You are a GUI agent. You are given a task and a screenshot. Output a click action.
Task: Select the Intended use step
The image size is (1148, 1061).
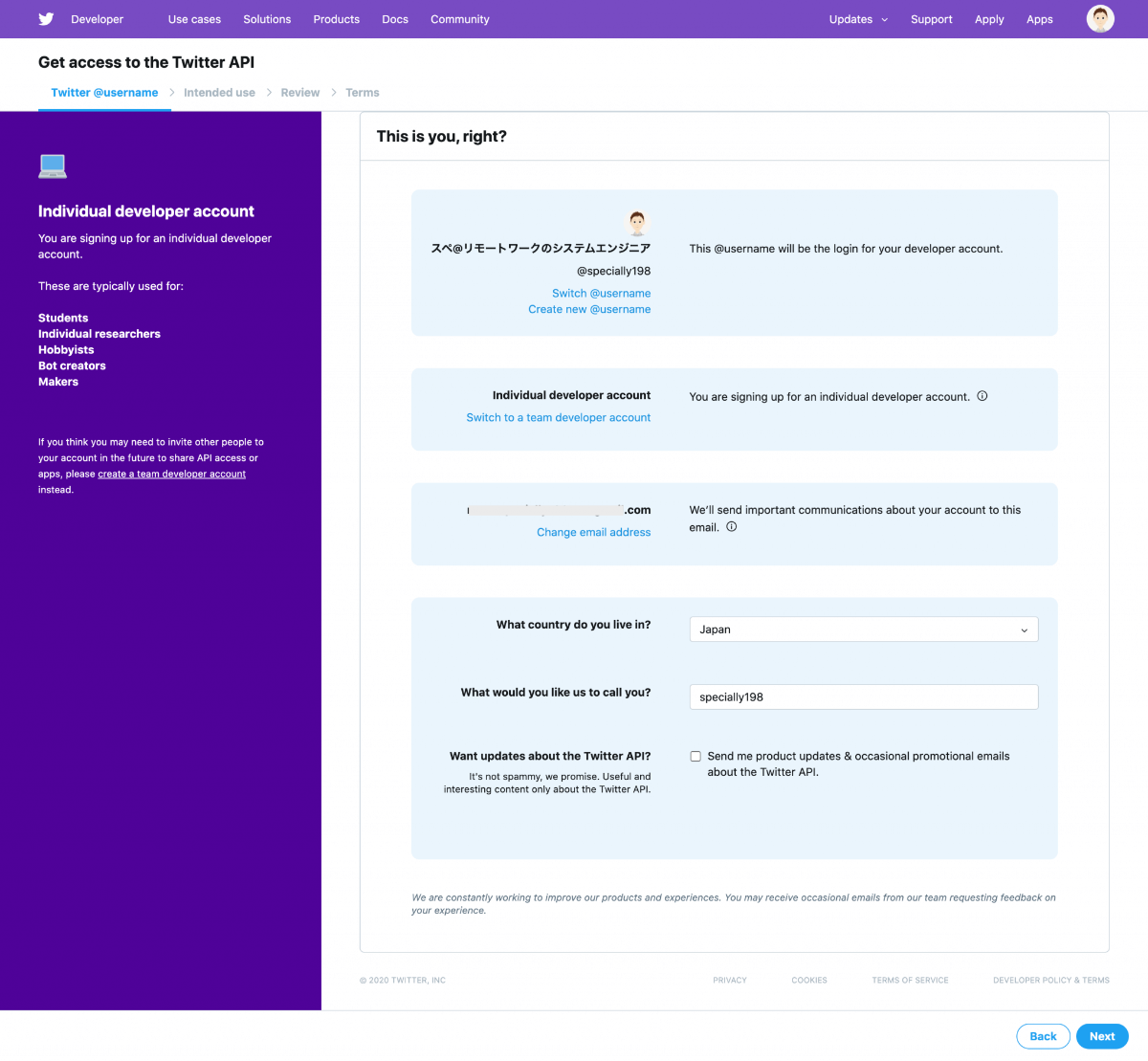[219, 93]
